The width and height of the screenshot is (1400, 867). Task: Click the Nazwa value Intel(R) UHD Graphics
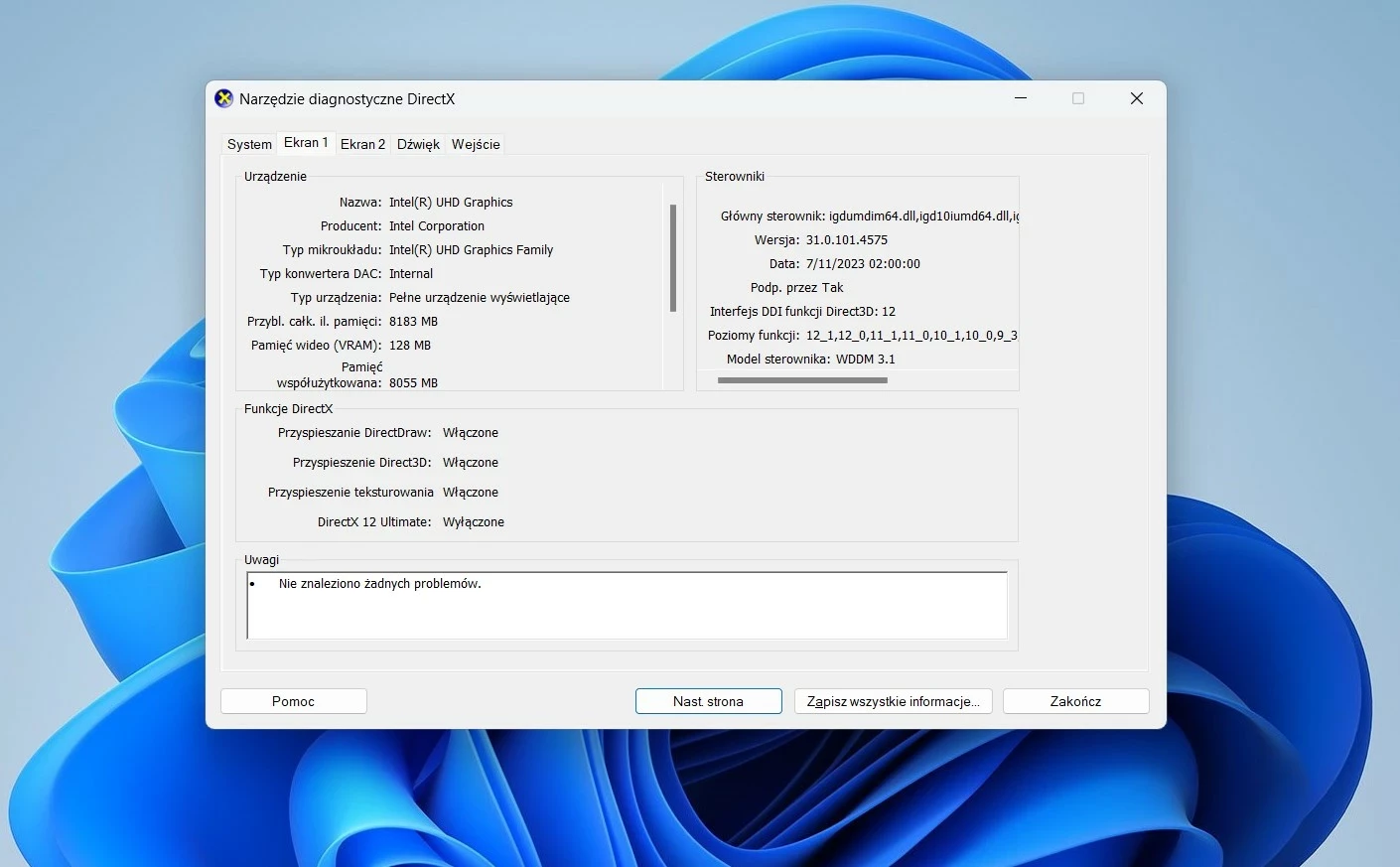(450, 202)
